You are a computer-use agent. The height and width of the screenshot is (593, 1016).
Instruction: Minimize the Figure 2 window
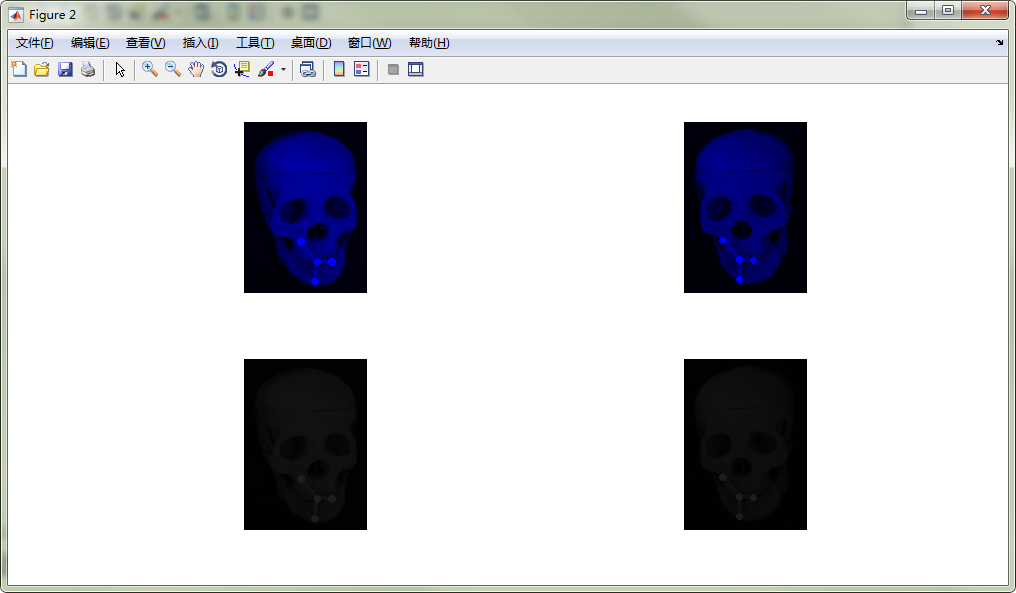(921, 10)
